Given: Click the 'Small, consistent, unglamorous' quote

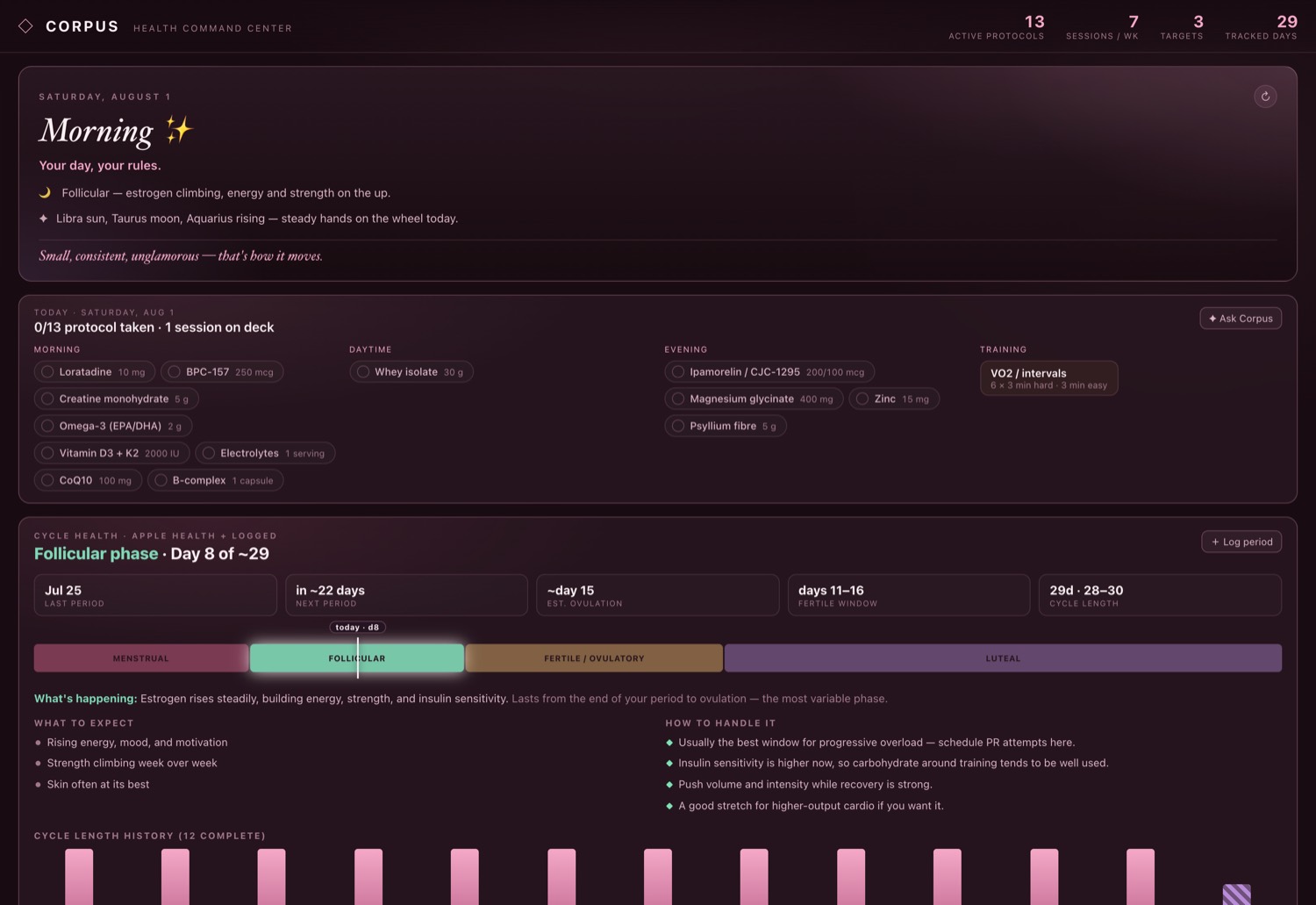Looking at the screenshot, I should coord(181,256).
